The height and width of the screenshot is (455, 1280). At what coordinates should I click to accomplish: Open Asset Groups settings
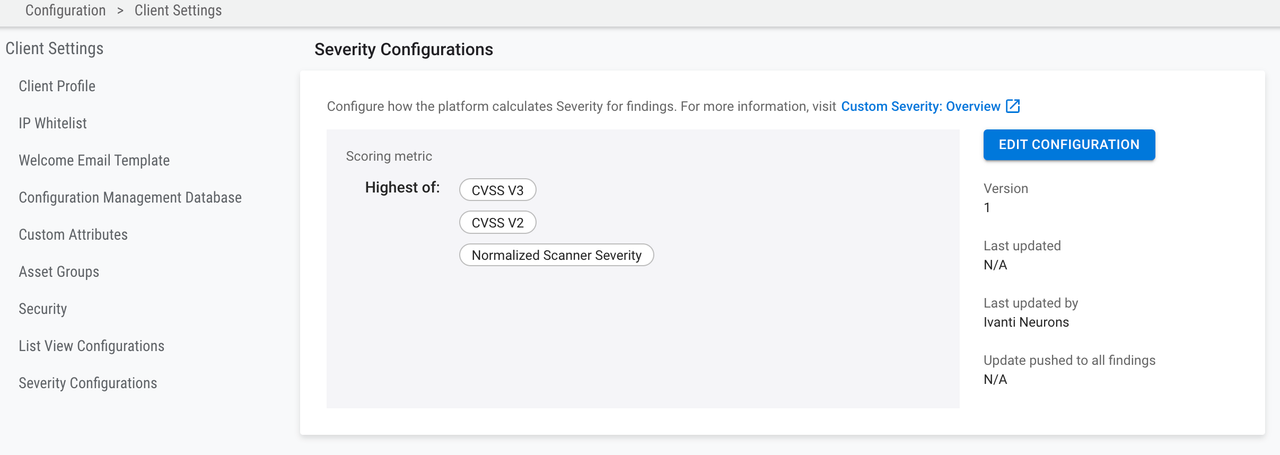pos(59,271)
